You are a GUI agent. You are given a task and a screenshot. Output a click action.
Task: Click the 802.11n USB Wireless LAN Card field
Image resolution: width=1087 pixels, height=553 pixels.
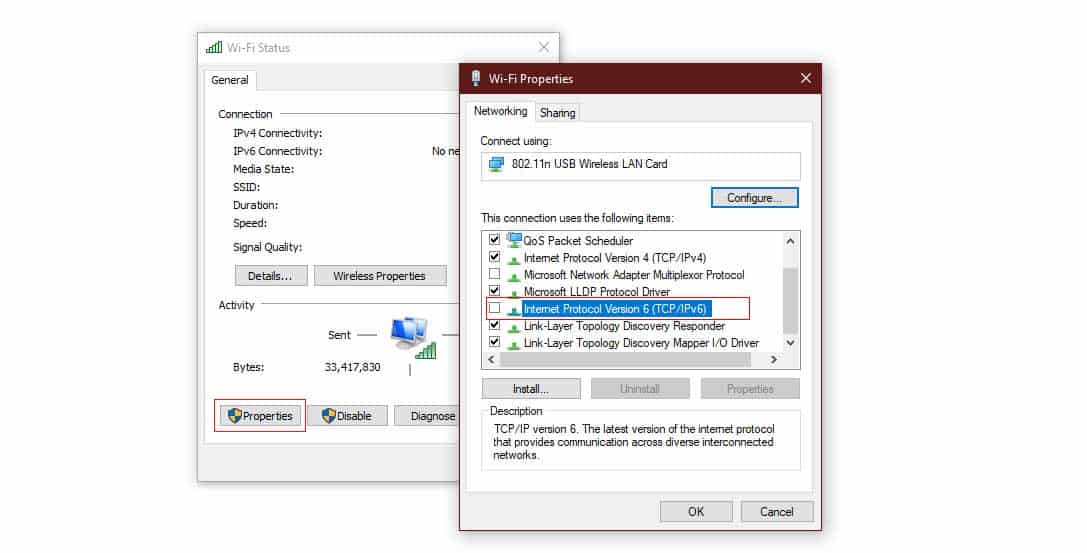[x=641, y=166]
